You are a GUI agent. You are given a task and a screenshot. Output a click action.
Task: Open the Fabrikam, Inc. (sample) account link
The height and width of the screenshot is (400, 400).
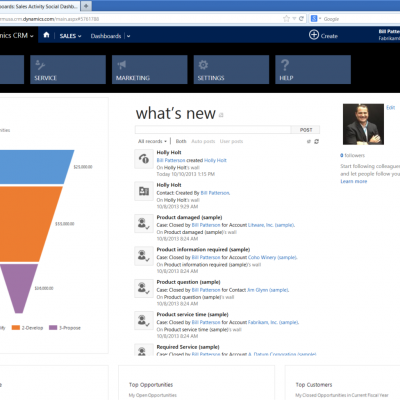[273, 322]
